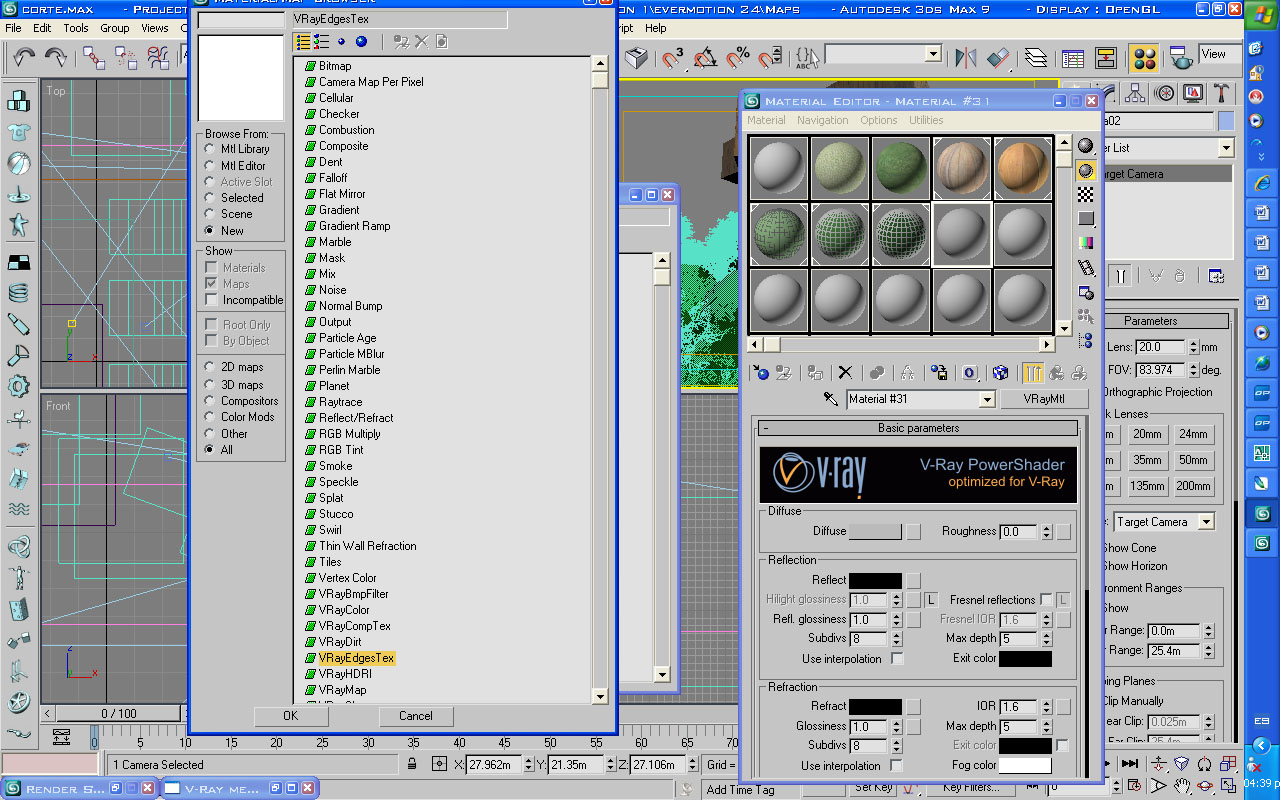Click Go to Parent icon

[1056, 373]
